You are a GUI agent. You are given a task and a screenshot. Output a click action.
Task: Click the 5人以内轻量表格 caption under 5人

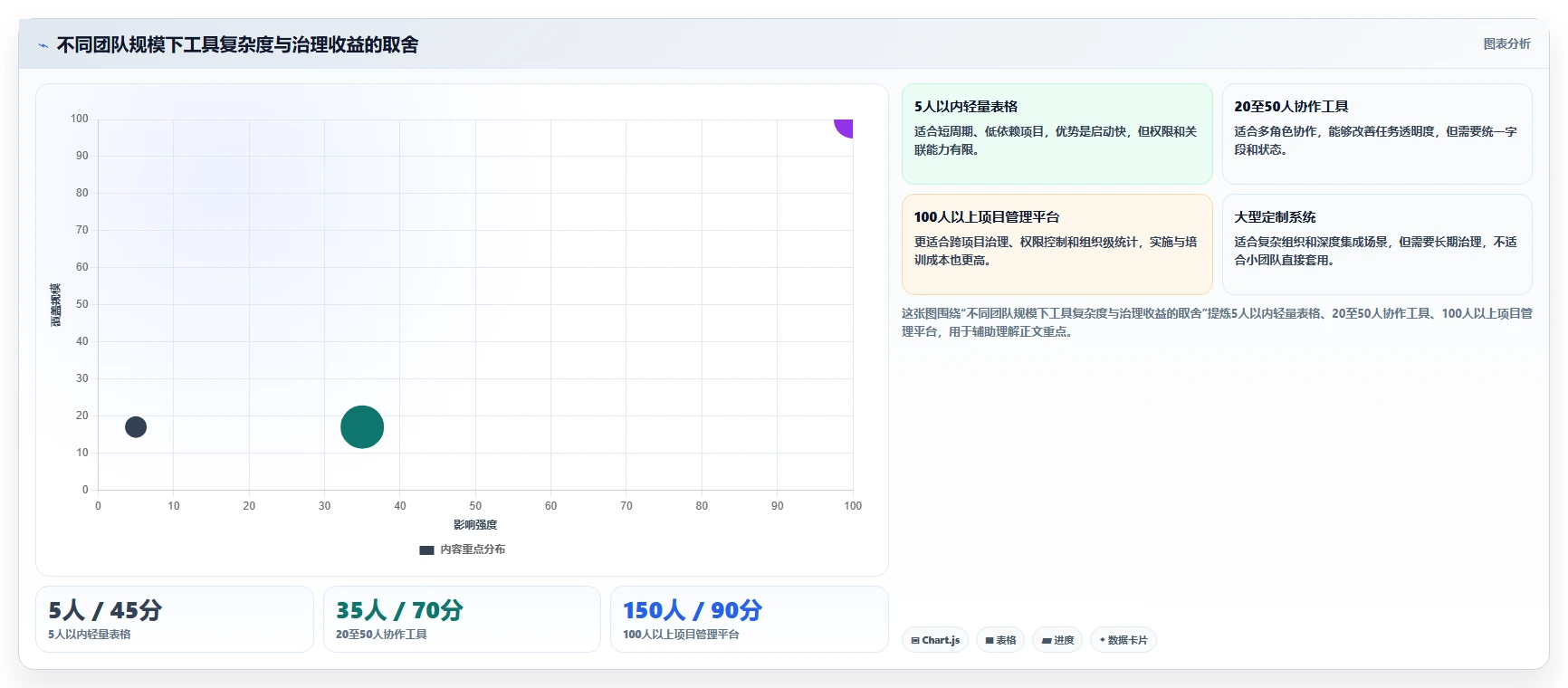[90, 635]
